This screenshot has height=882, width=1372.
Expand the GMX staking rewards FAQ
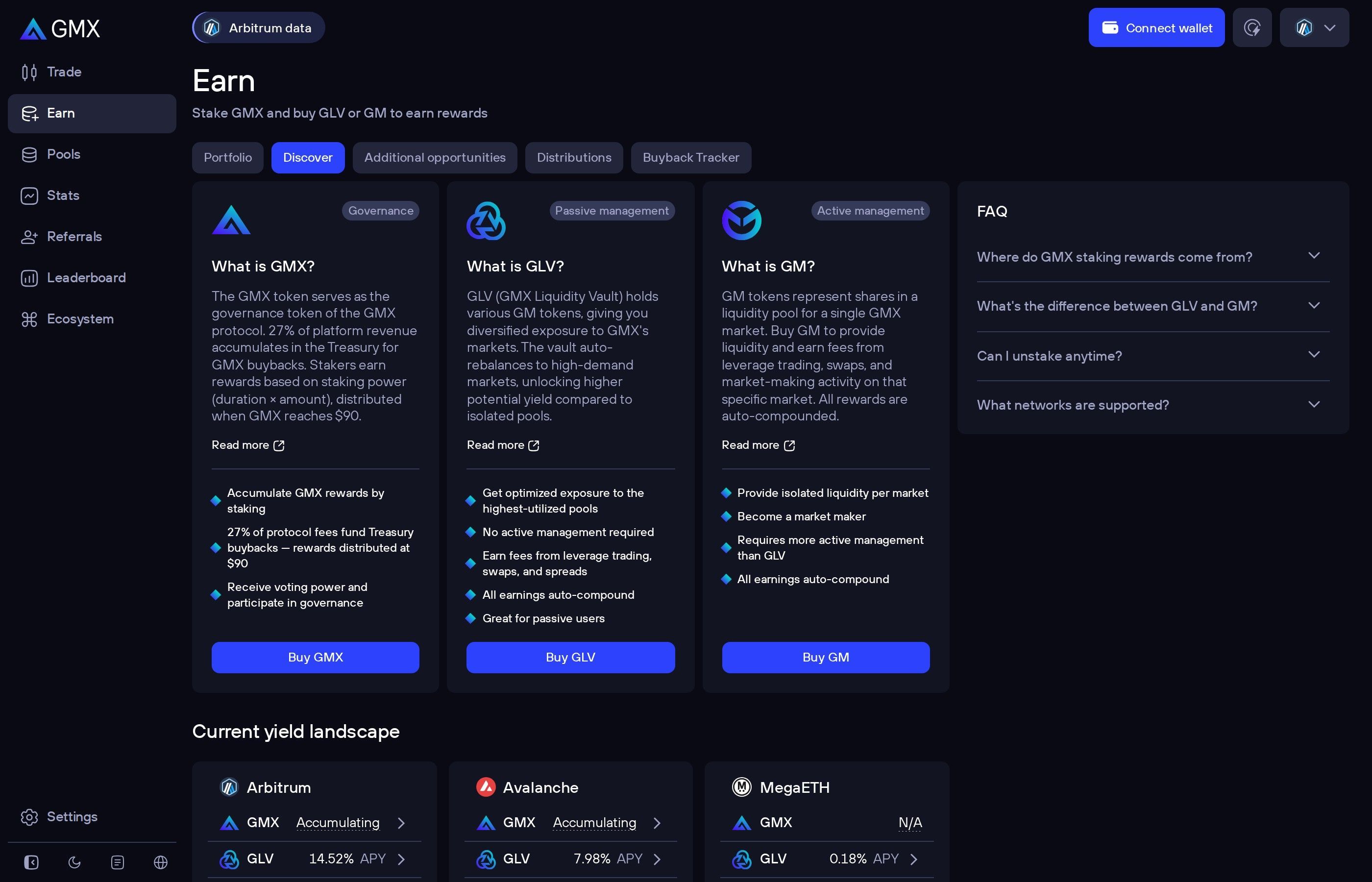[x=1152, y=257]
